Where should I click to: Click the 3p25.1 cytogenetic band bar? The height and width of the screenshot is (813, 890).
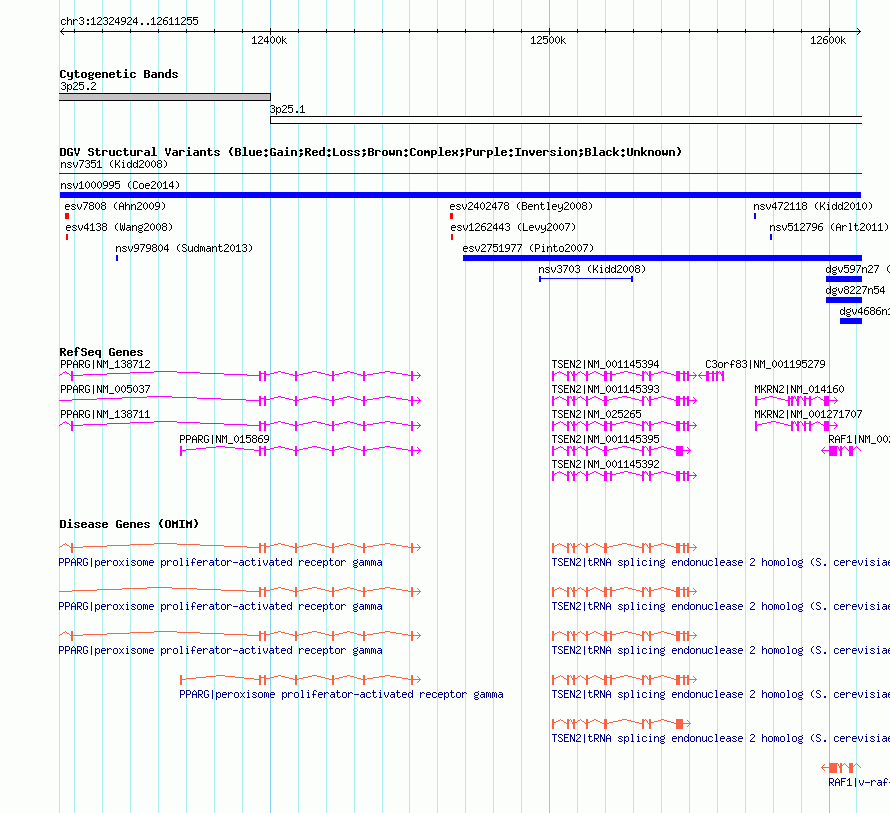coord(566,120)
